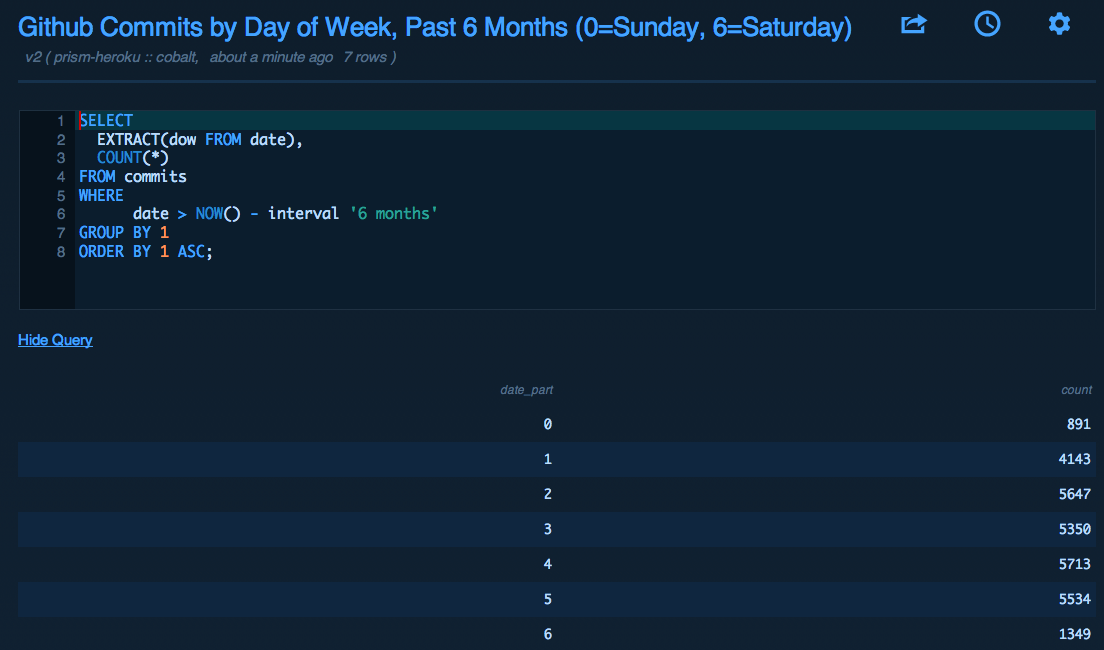Viewport: 1104px width, 650px height.
Task: Sort by the count column header
Action: click(1076, 390)
